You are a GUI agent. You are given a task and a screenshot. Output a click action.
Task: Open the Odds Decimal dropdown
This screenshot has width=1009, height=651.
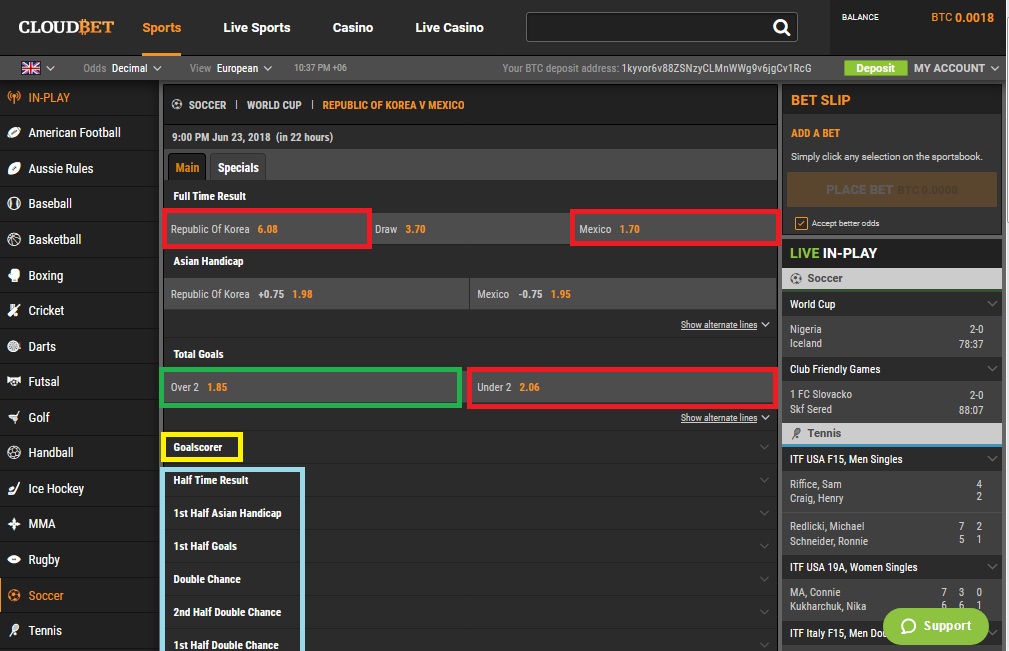pyautogui.click(x=122, y=68)
